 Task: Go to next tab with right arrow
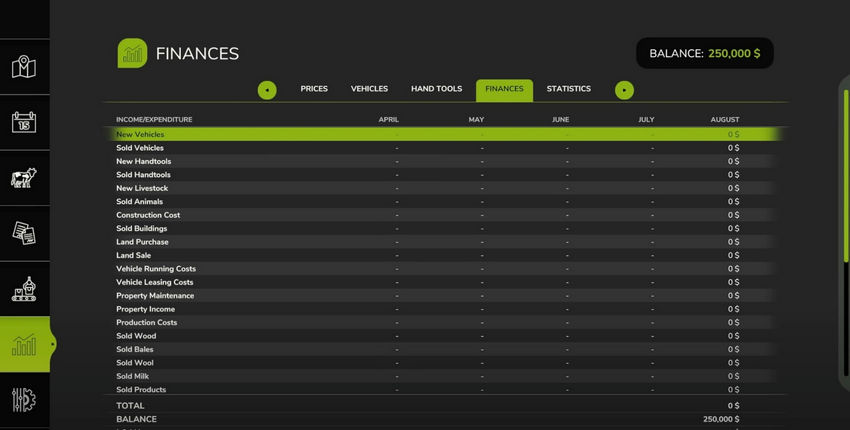[x=624, y=90]
